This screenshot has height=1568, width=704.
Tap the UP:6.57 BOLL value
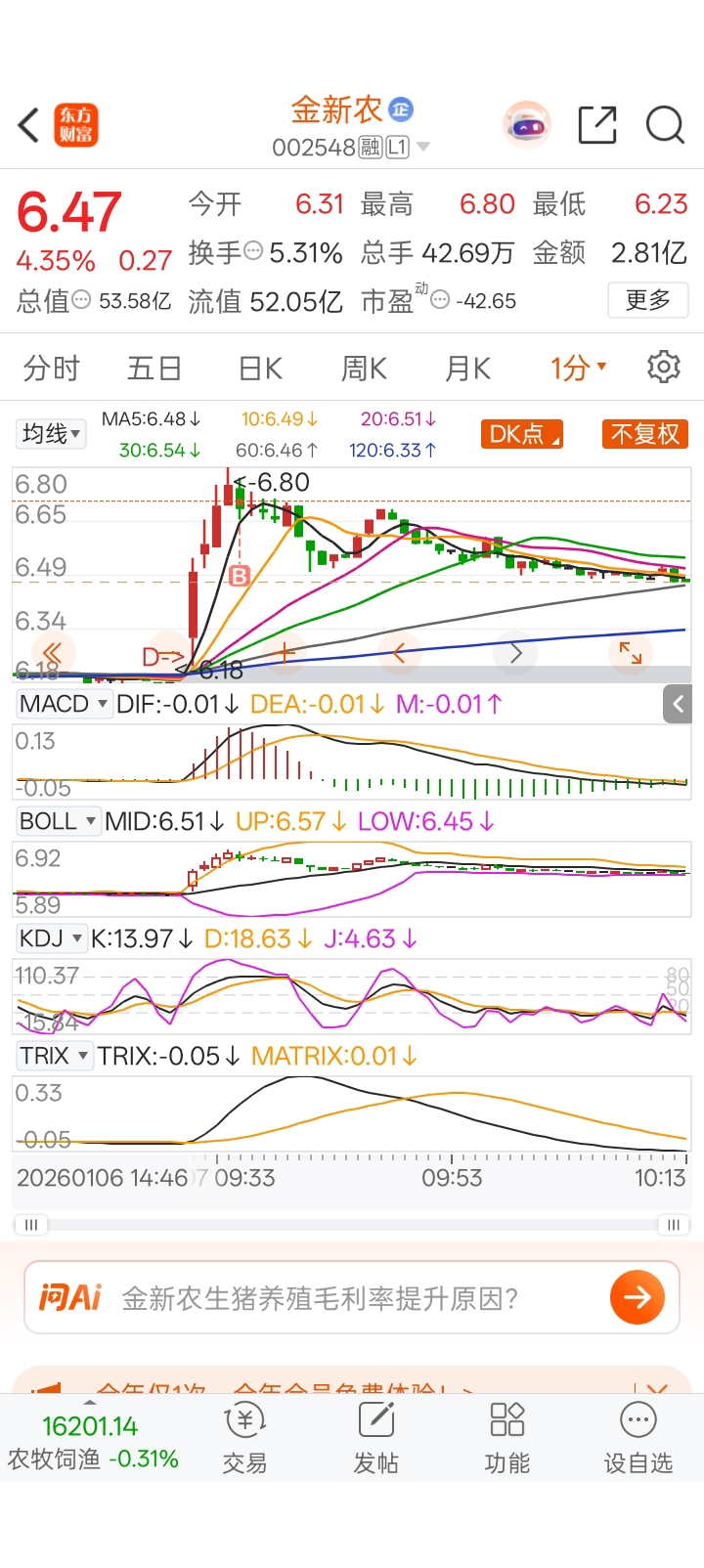tap(291, 821)
